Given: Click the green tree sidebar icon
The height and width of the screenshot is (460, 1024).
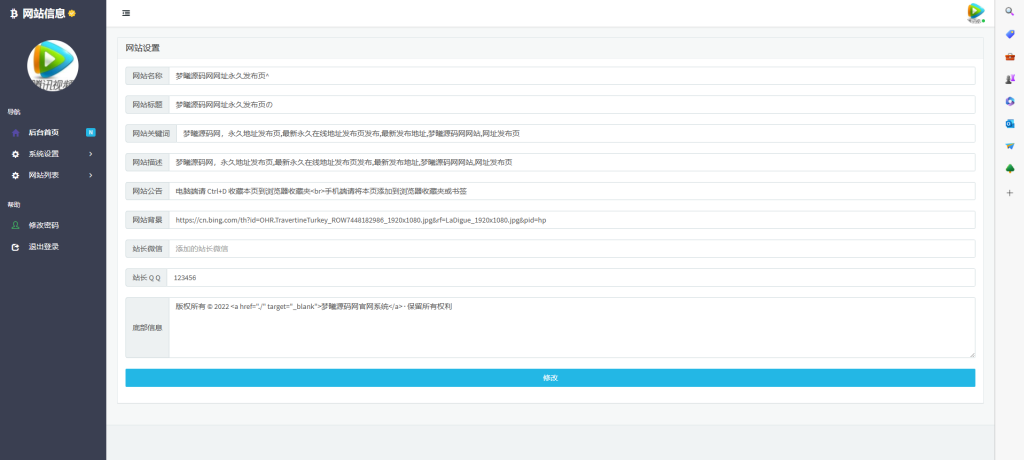Looking at the screenshot, I should (x=1009, y=168).
